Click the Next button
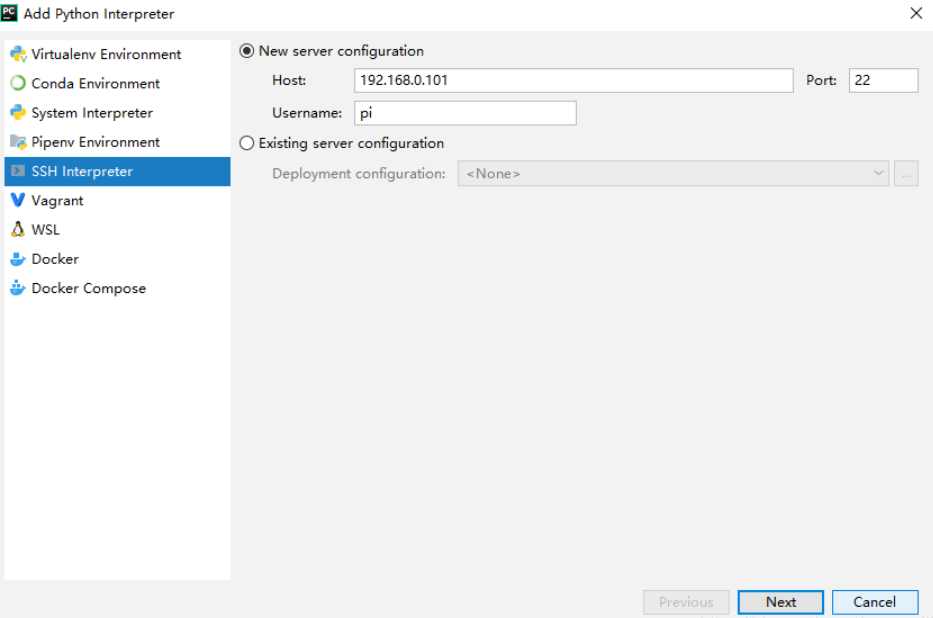933x618 pixels. coord(781,602)
